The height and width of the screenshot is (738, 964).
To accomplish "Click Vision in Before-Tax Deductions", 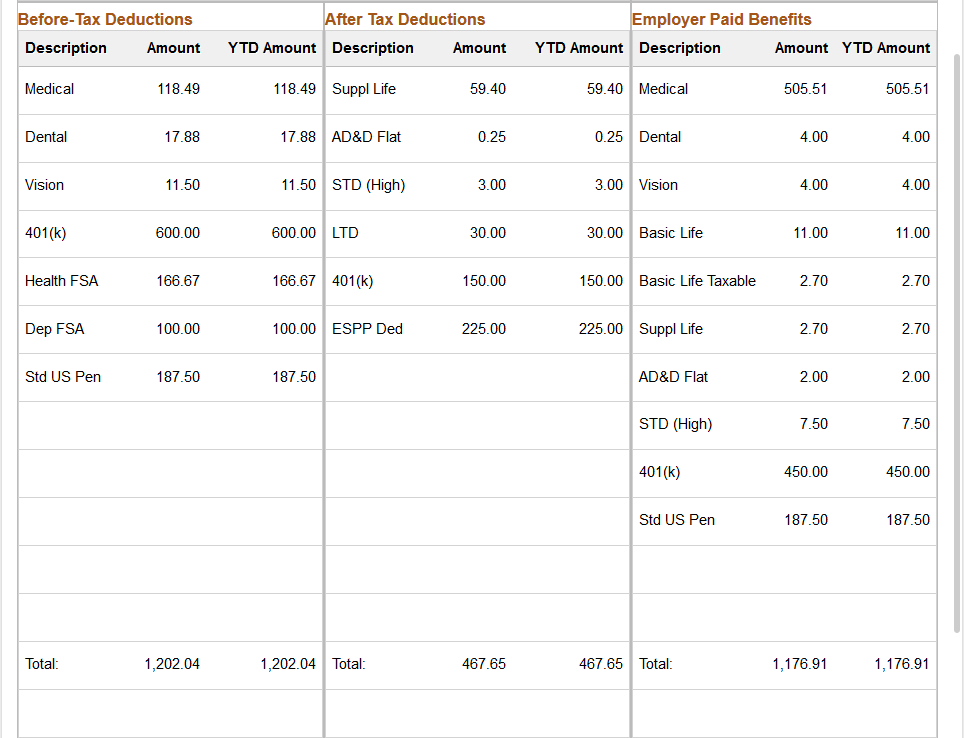I will point(44,185).
